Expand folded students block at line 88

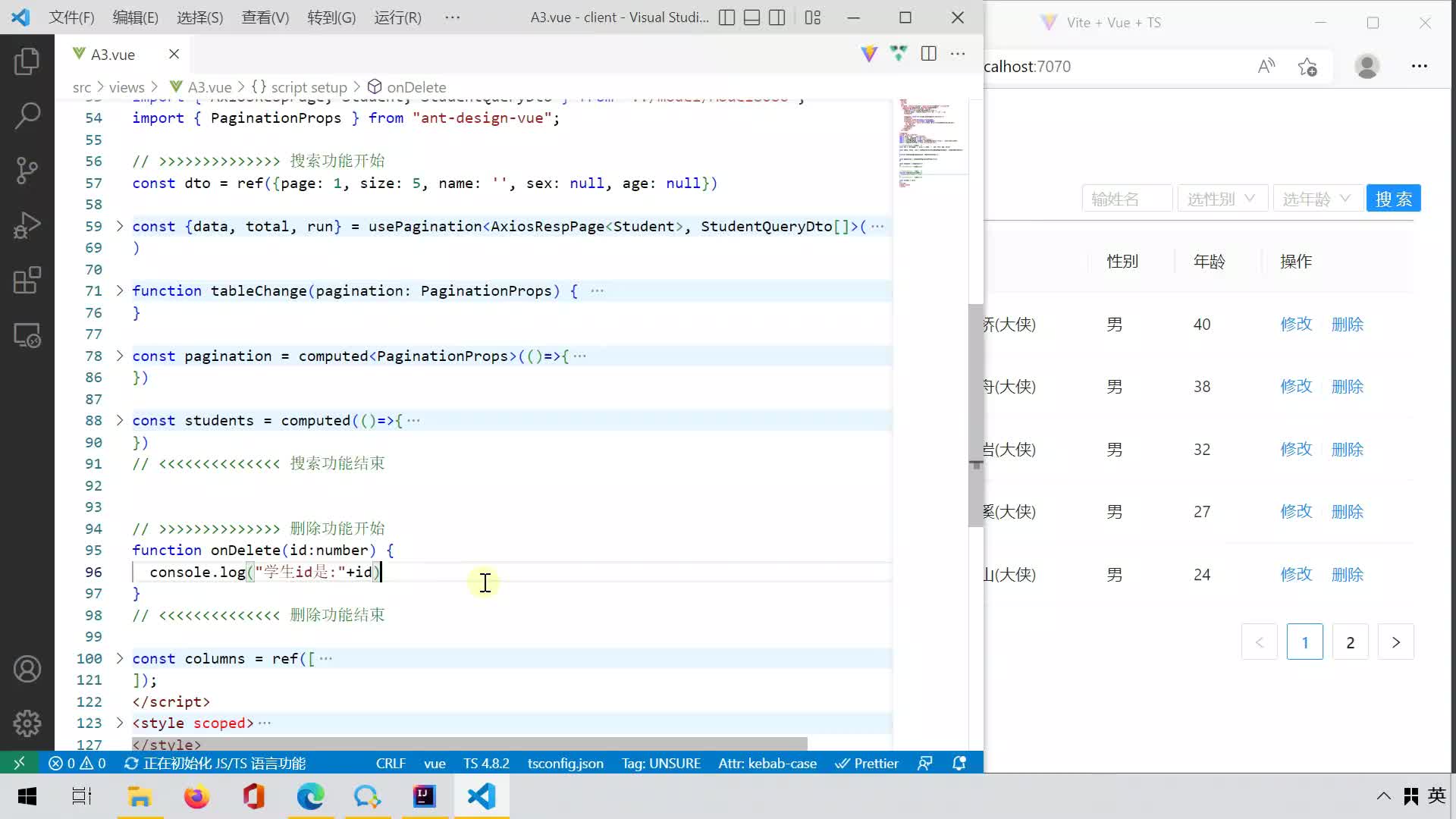coord(119,420)
